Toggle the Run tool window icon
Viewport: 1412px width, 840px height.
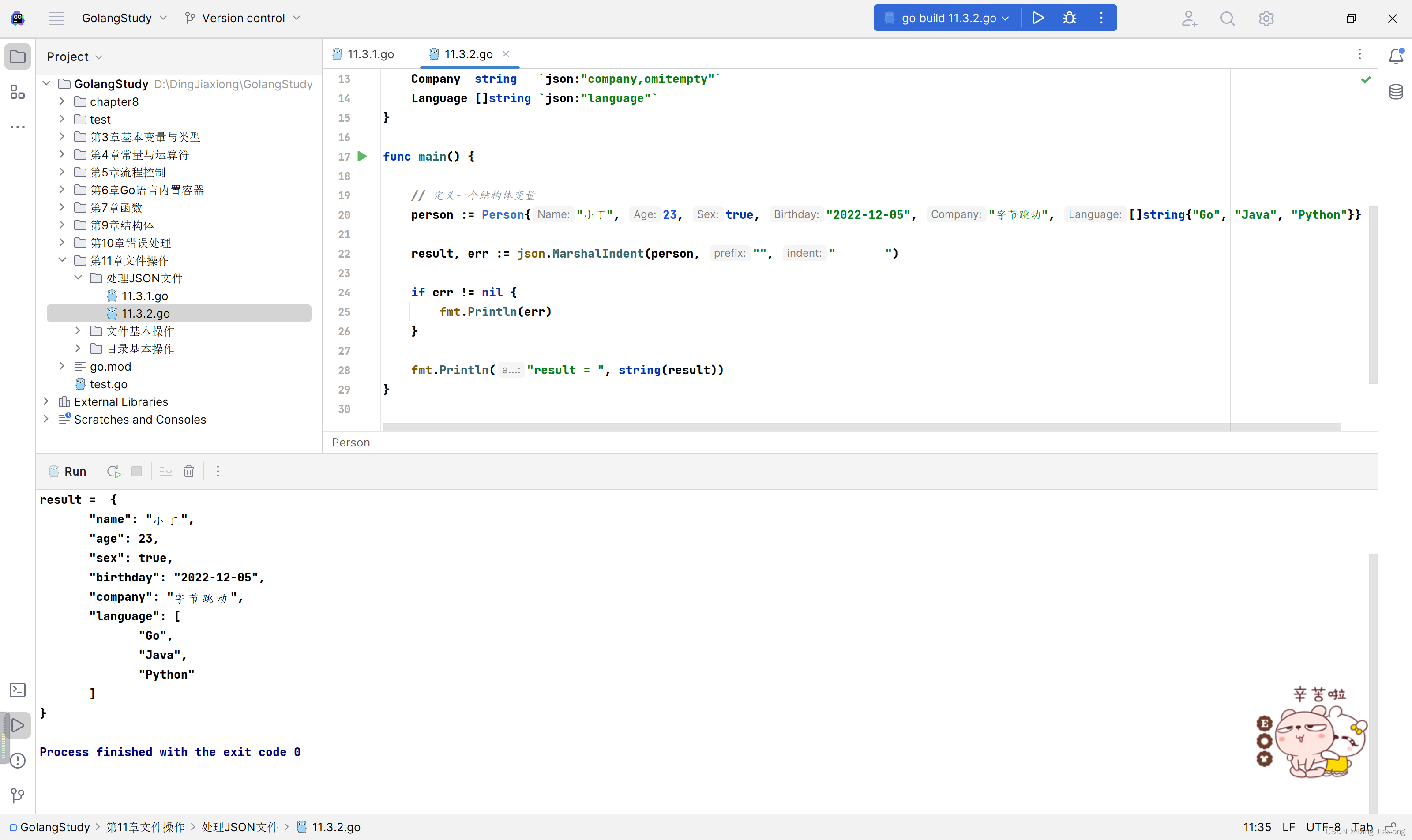(18, 725)
